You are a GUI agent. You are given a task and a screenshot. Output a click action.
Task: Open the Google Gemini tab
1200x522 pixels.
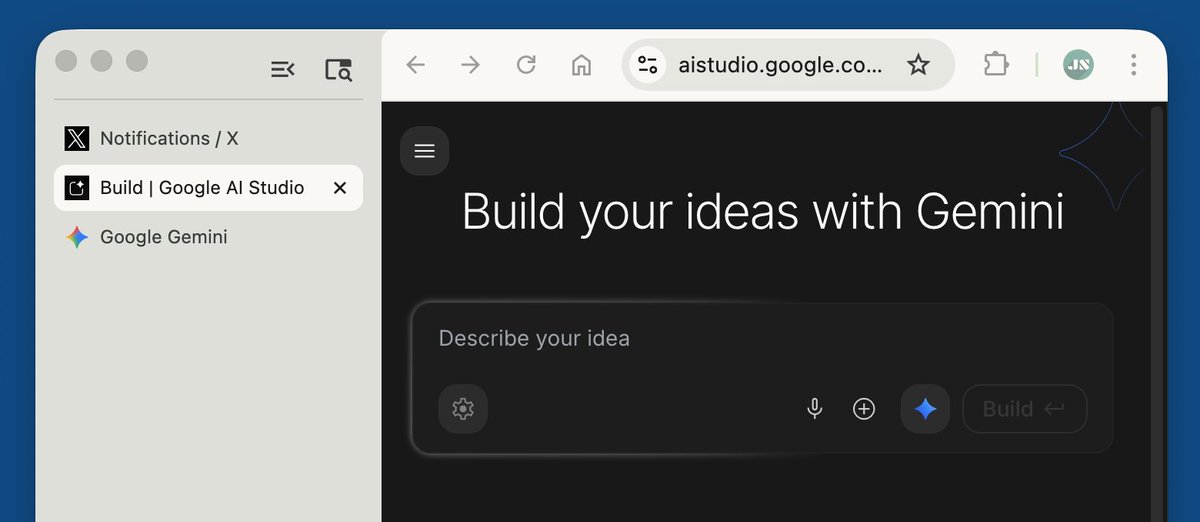pos(208,237)
